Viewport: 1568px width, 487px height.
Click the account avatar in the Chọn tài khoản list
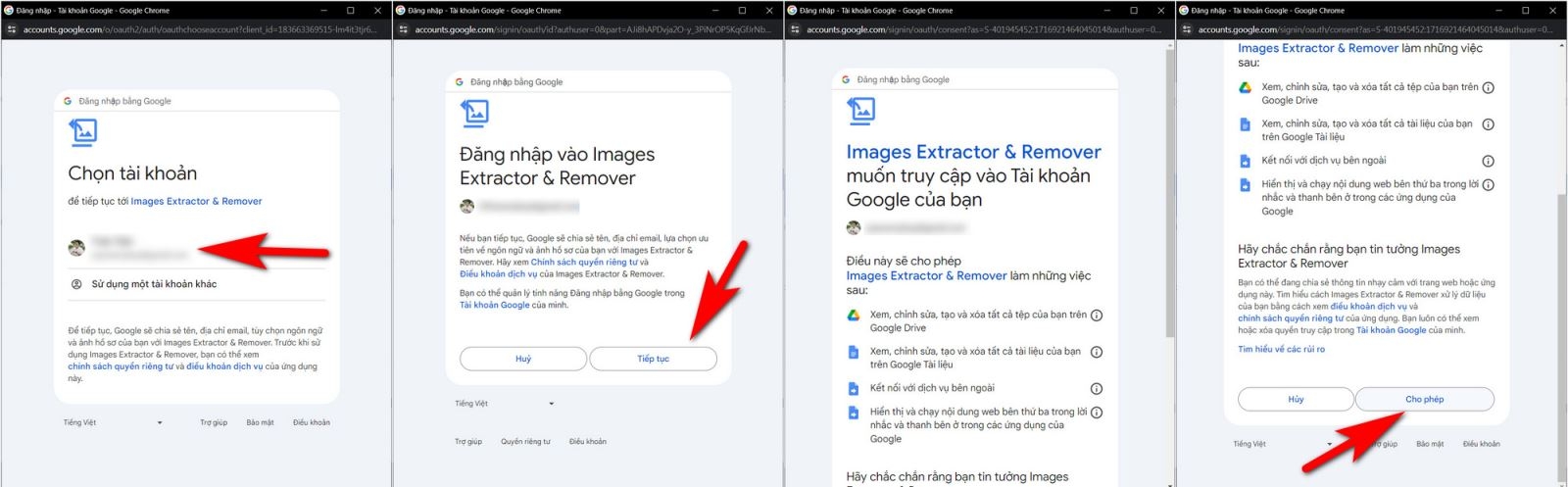(76, 248)
